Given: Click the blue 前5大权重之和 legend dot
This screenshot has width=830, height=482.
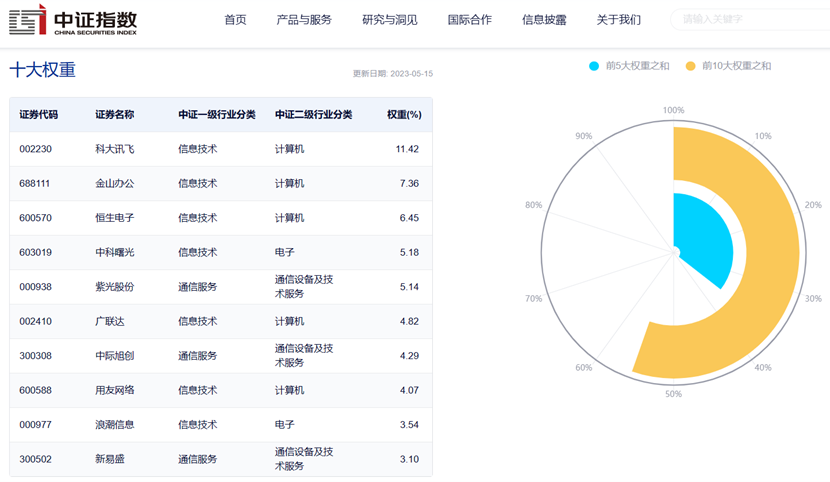Looking at the screenshot, I should tap(594, 66).
